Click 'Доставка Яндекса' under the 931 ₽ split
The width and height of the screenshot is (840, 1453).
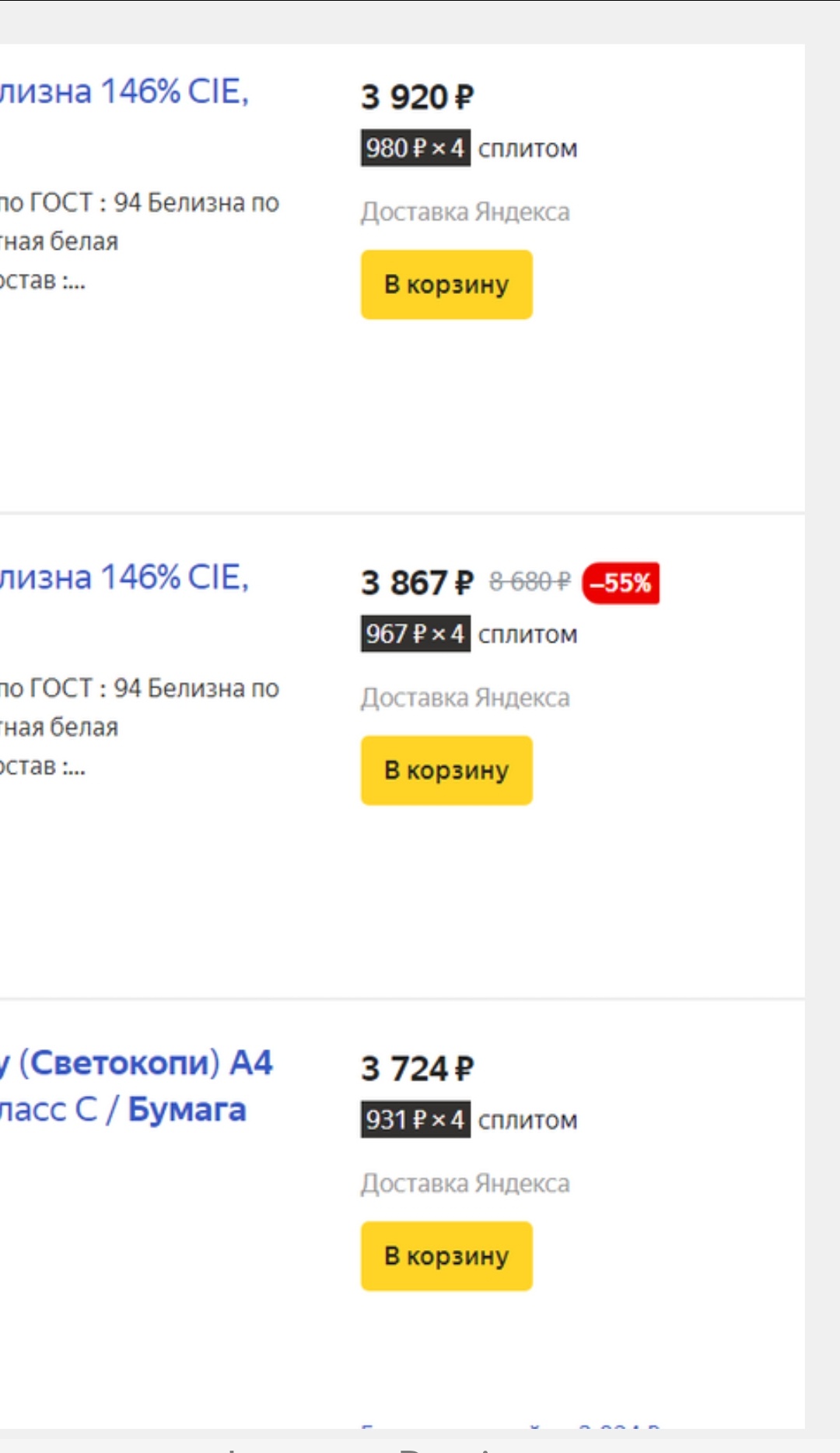coord(465,1183)
